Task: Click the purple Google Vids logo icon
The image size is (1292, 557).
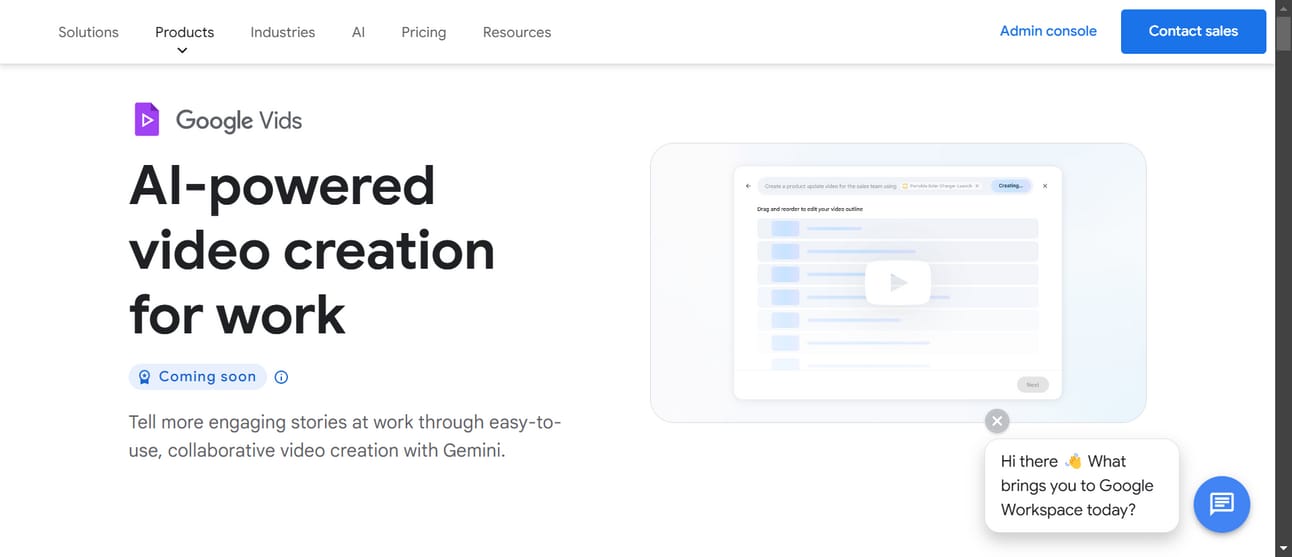Action: coord(147,120)
